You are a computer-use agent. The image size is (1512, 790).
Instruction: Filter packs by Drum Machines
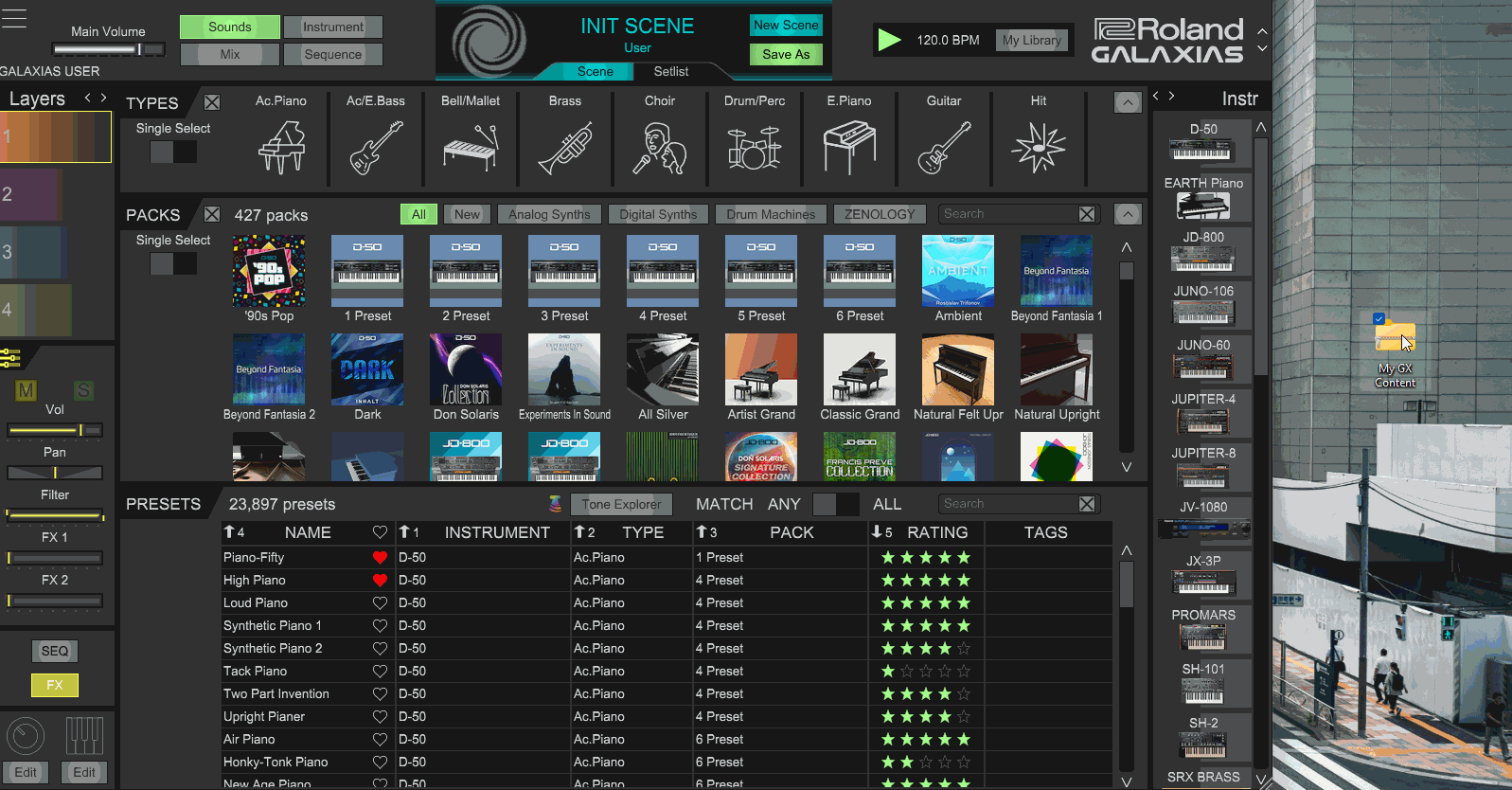click(x=771, y=214)
